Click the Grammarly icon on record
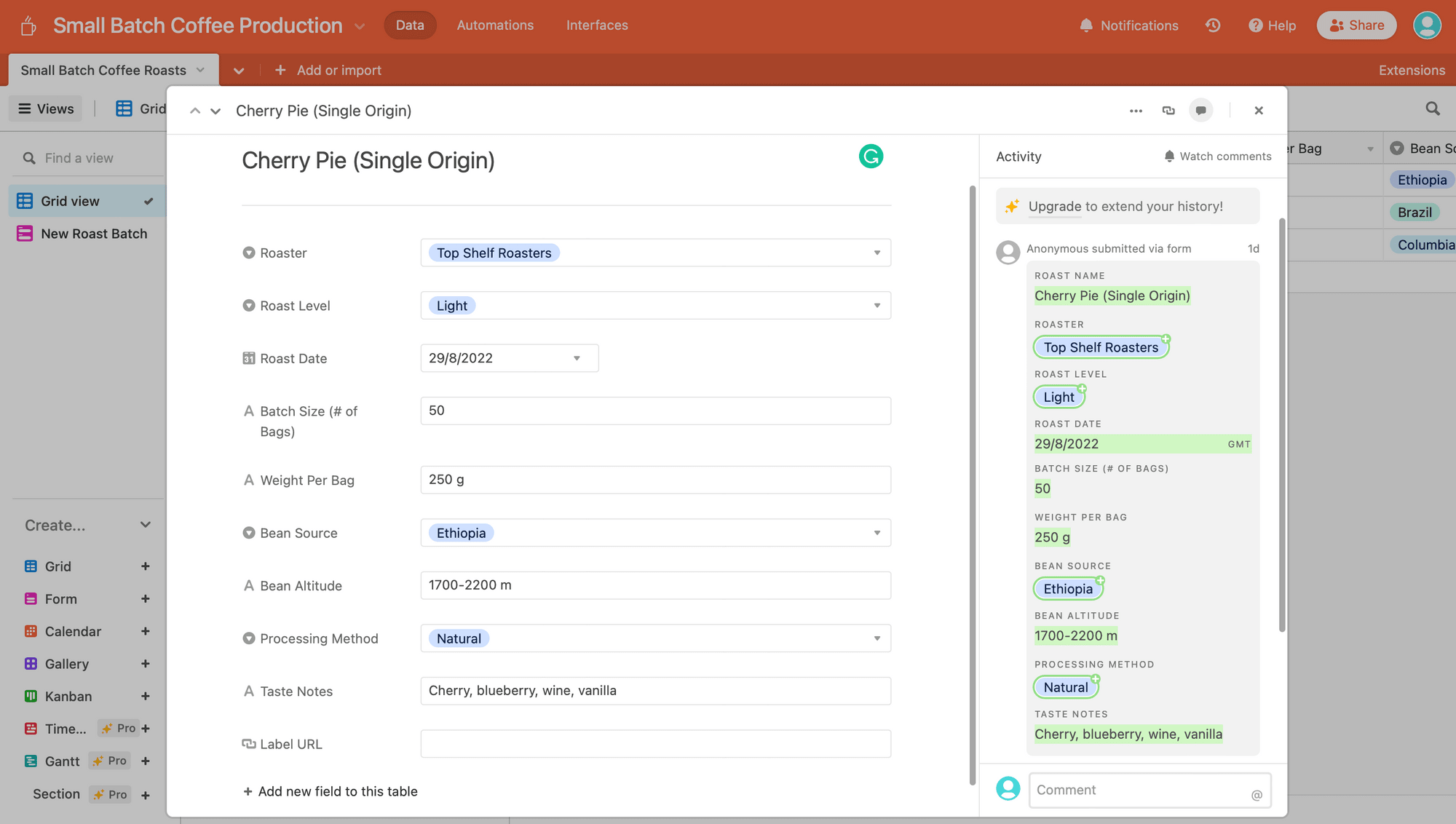Screen dimensions: 1456x824 871,156
